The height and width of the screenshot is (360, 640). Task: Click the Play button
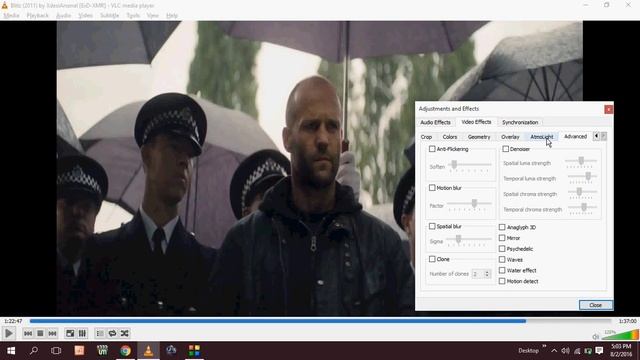tap(9, 333)
